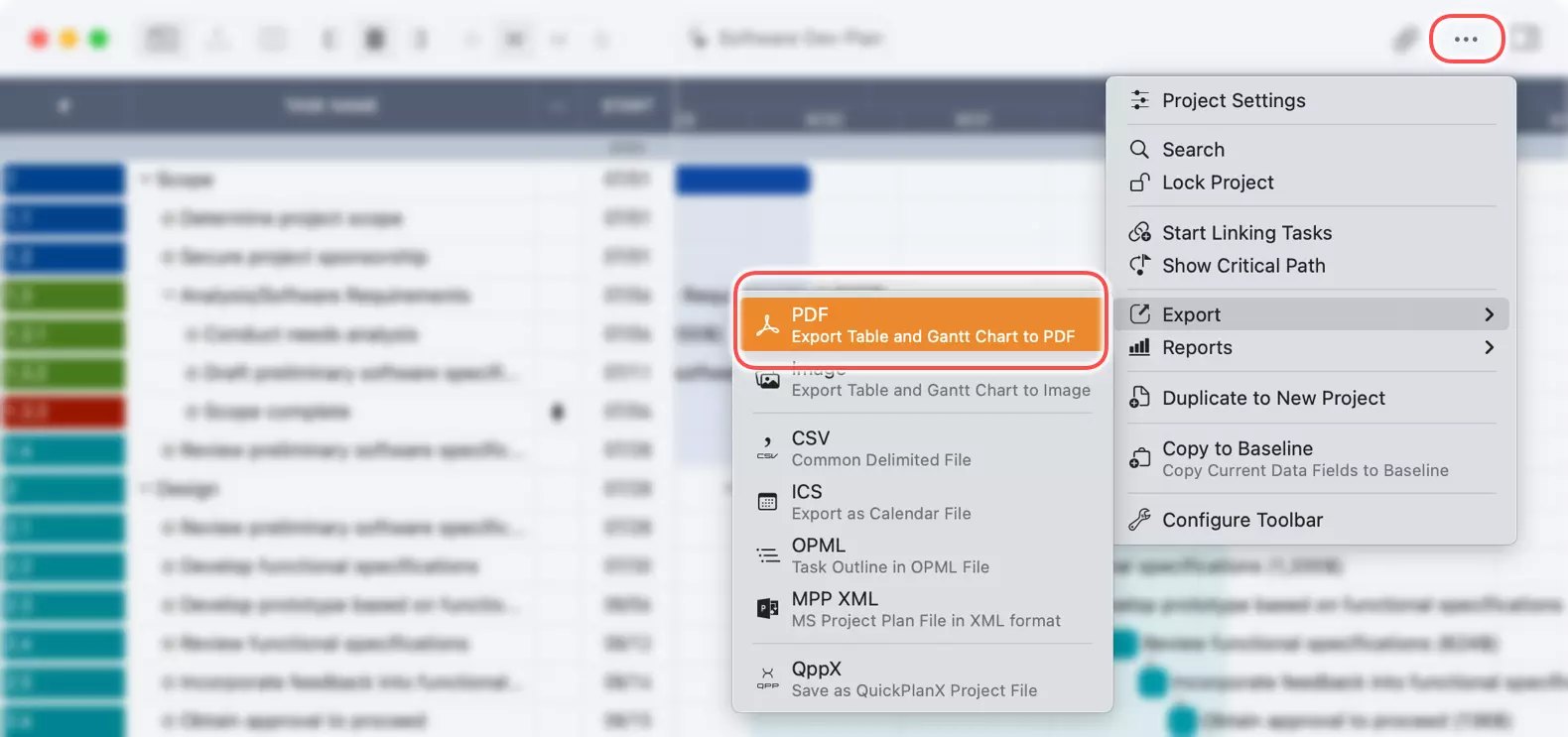This screenshot has width=1568, height=737.
Task: Open Project Settings
Action: click(x=1233, y=101)
